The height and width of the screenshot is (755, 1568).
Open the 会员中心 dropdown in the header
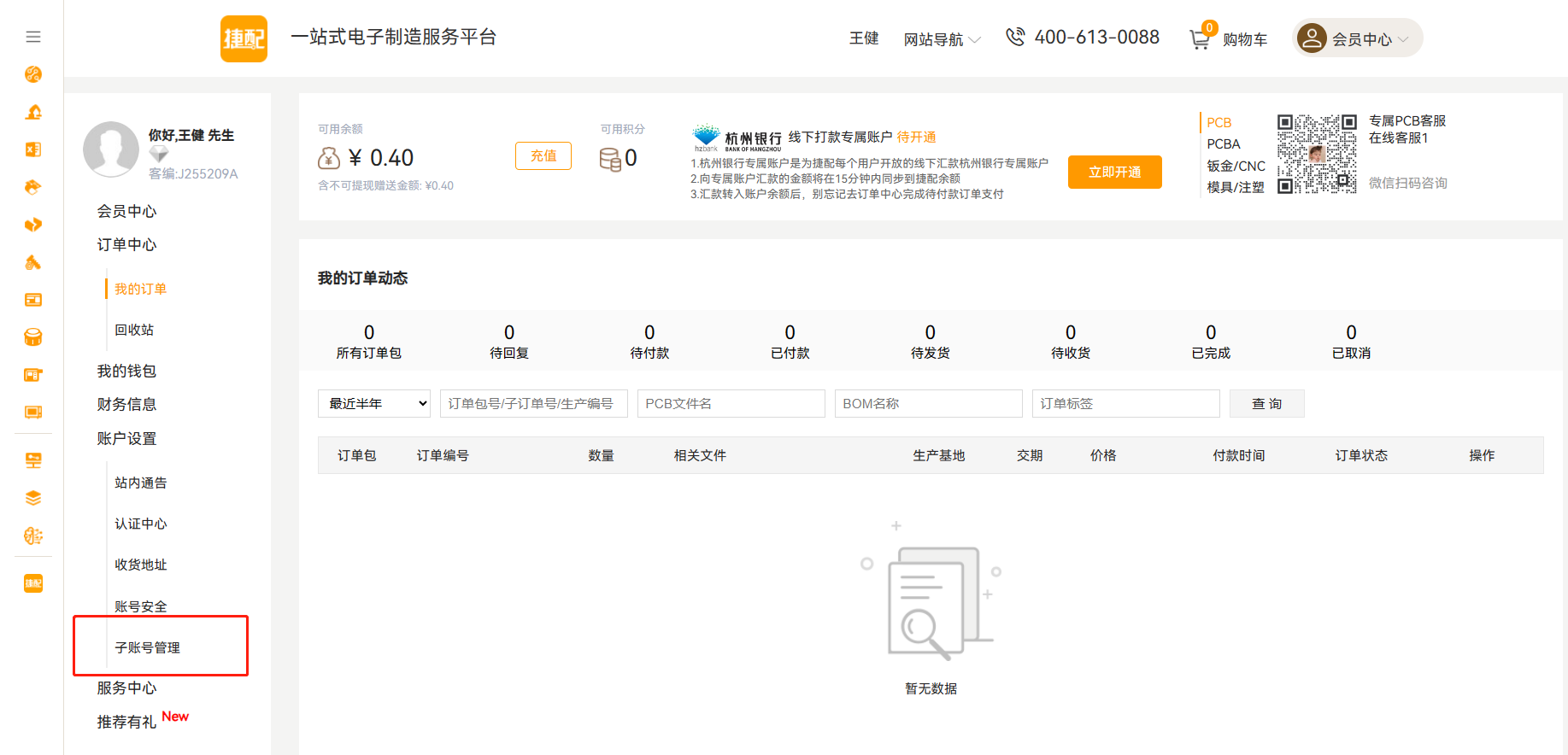click(x=1359, y=38)
